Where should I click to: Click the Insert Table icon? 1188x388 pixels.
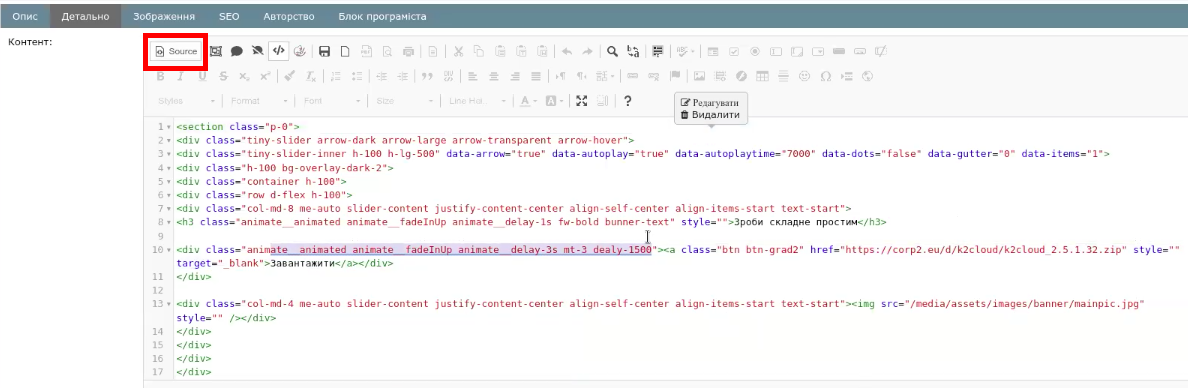coord(763,76)
